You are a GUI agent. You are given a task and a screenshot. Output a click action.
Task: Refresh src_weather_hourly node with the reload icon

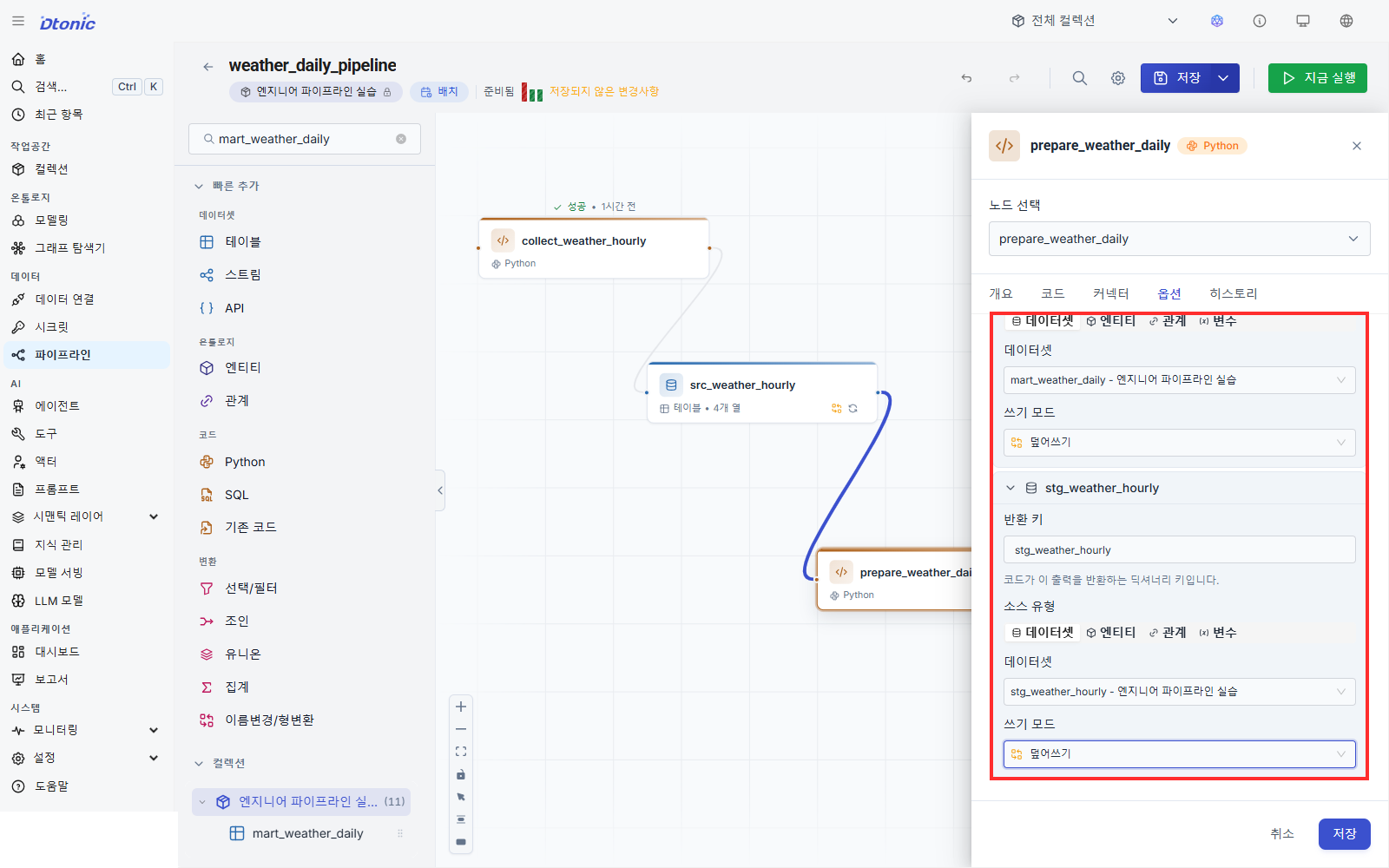coord(852,408)
